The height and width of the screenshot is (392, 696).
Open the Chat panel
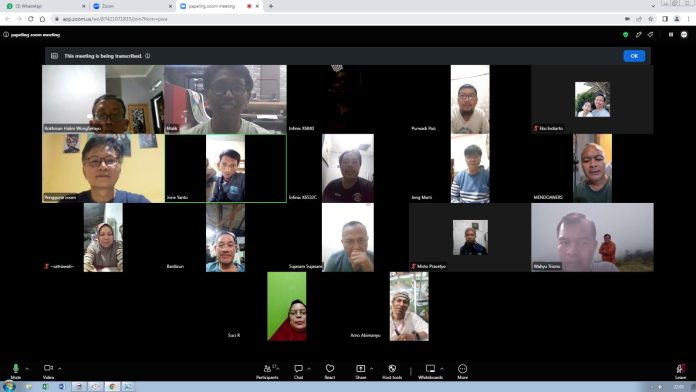tap(298, 371)
